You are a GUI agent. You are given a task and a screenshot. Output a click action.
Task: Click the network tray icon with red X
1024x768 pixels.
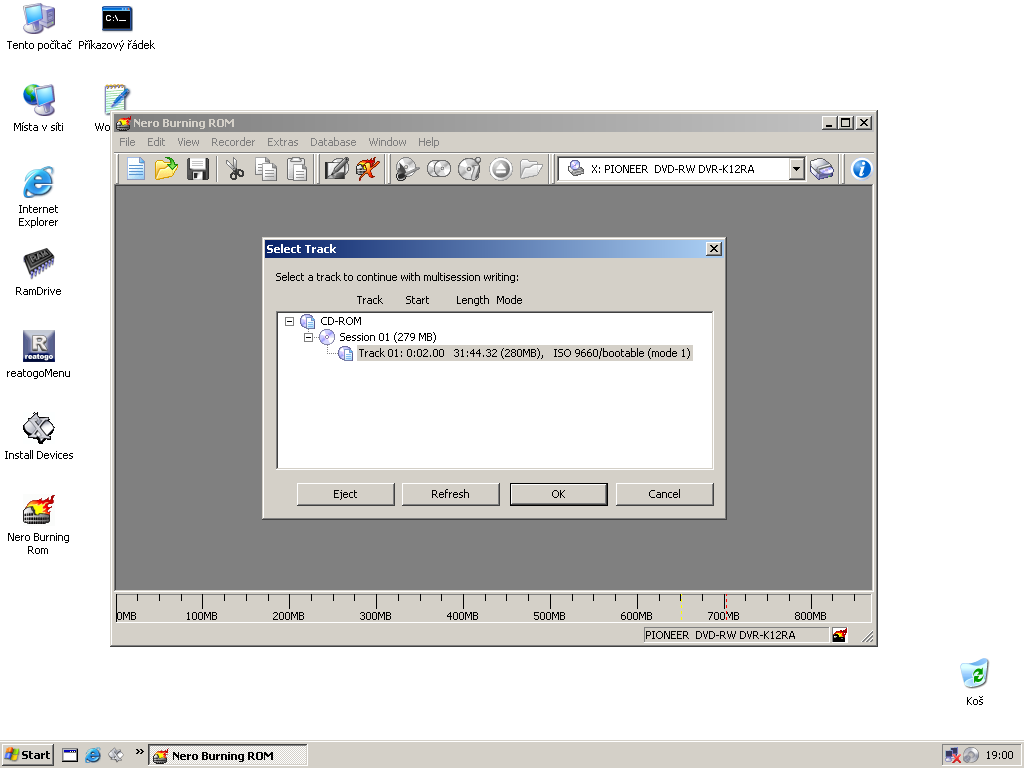pyautogui.click(x=952, y=756)
